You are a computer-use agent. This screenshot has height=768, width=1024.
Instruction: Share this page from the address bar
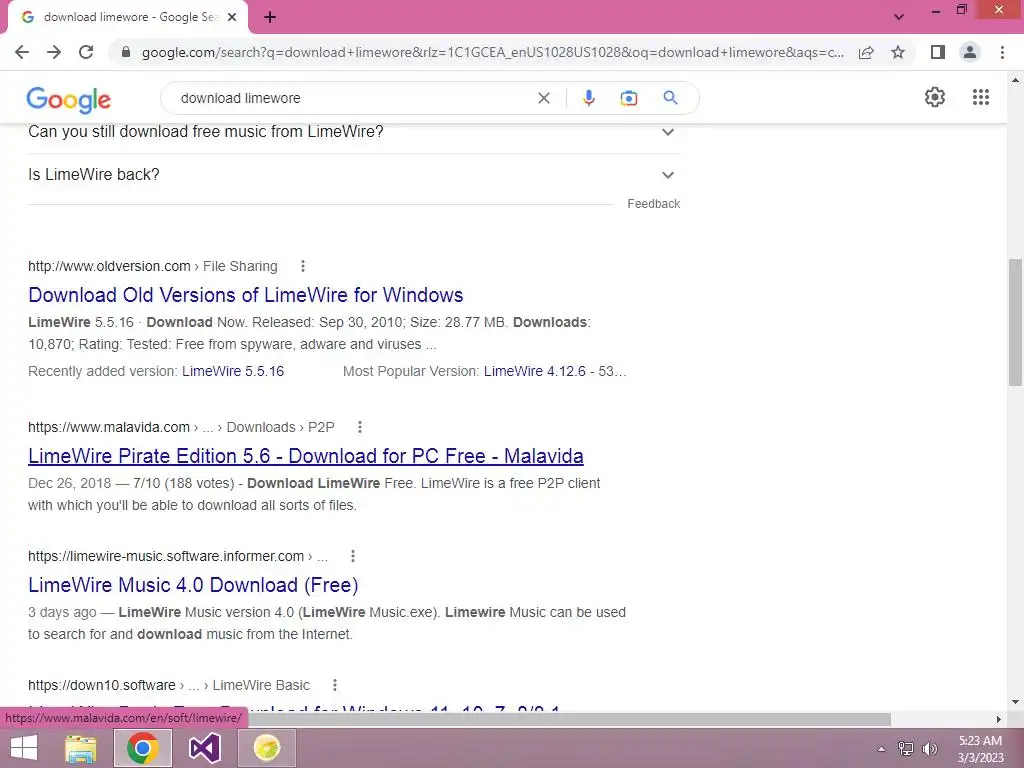pos(866,52)
